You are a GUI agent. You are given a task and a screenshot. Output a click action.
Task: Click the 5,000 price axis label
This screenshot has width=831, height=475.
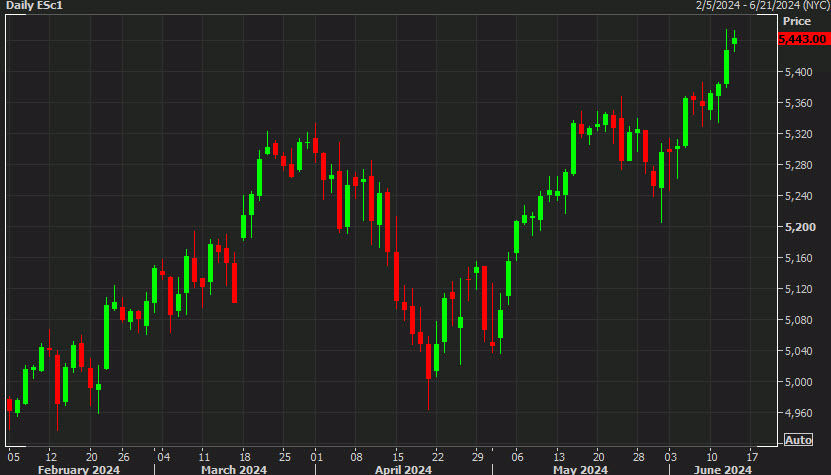[x=799, y=382]
